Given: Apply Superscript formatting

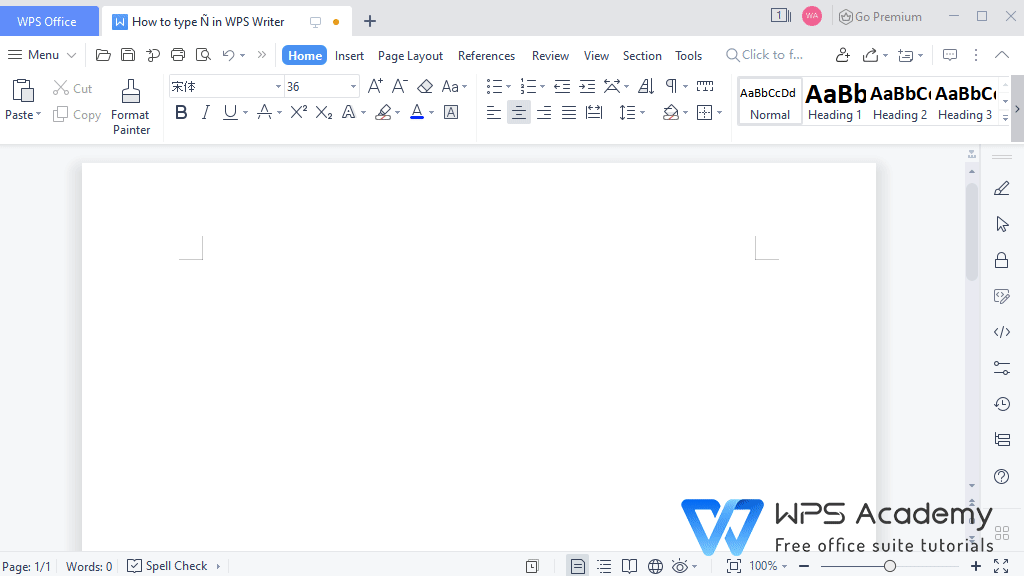Looking at the screenshot, I should 298,112.
